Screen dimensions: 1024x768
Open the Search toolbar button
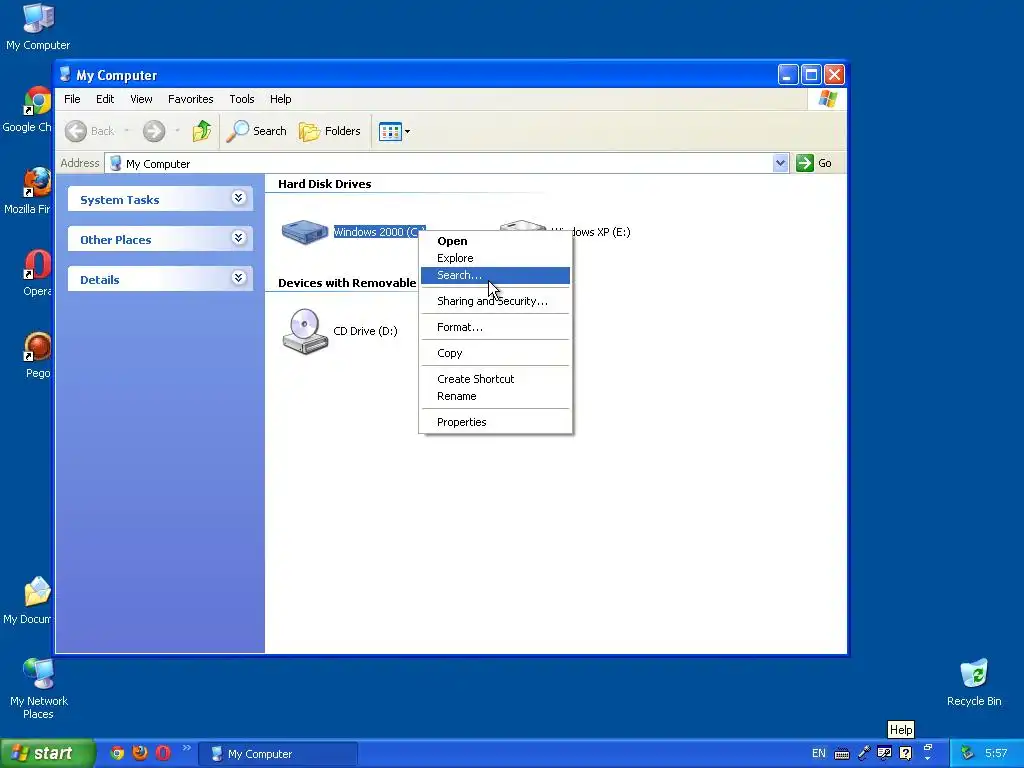(x=257, y=131)
